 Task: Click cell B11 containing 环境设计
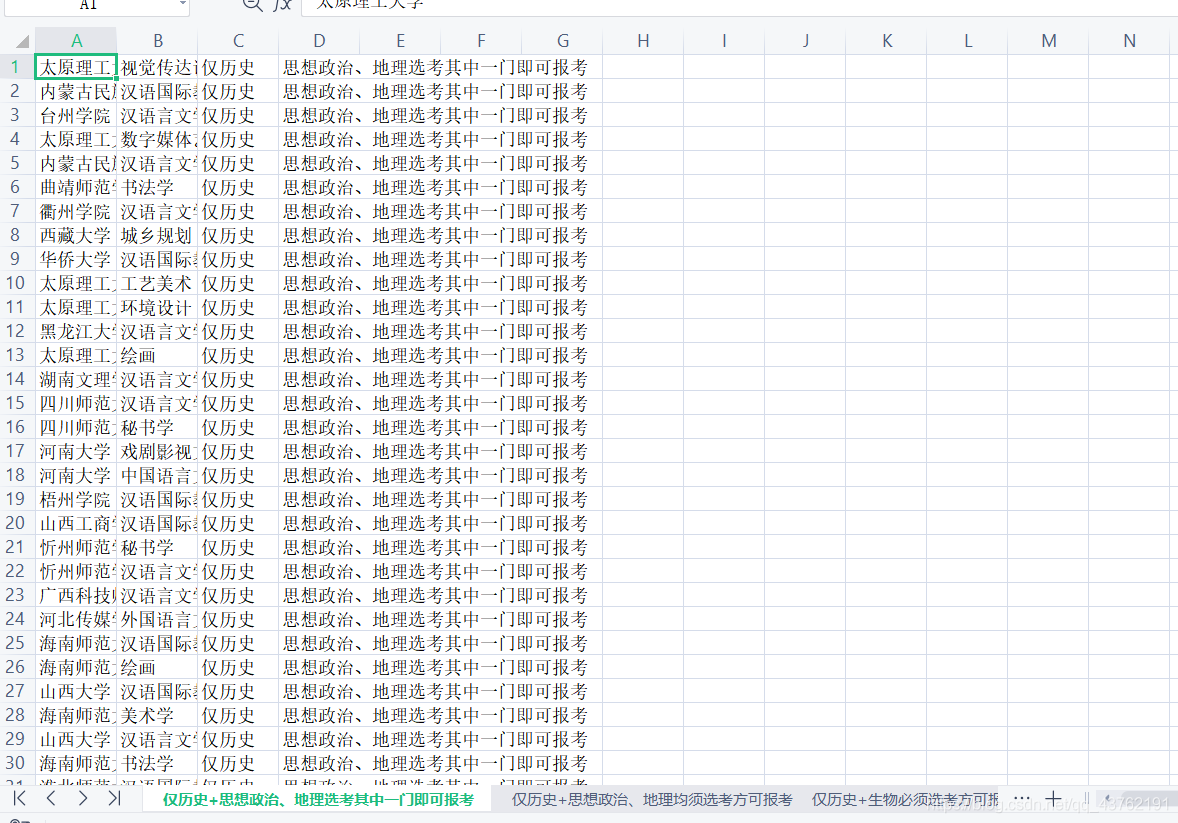[x=157, y=307]
